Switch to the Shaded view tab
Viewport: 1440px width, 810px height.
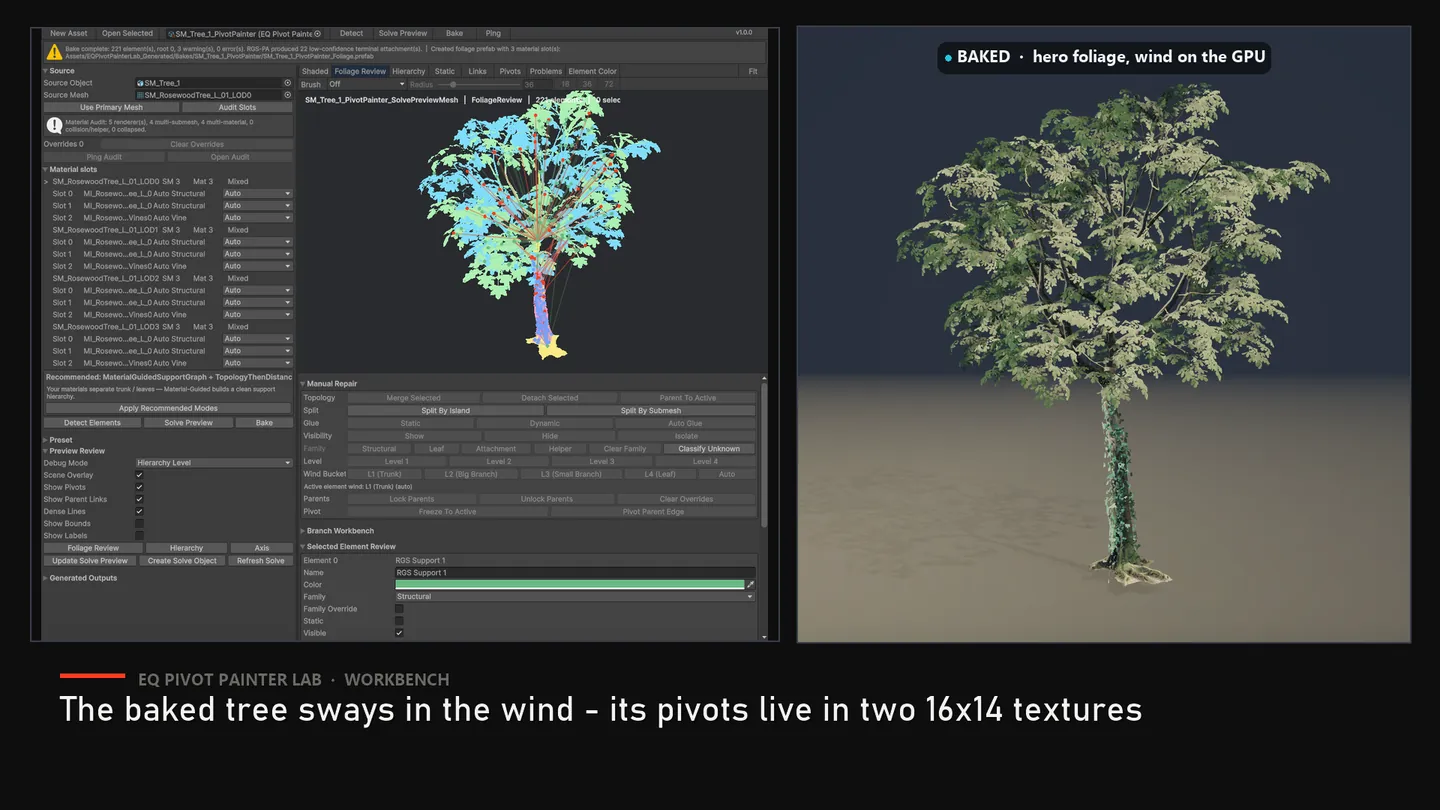[x=315, y=72]
